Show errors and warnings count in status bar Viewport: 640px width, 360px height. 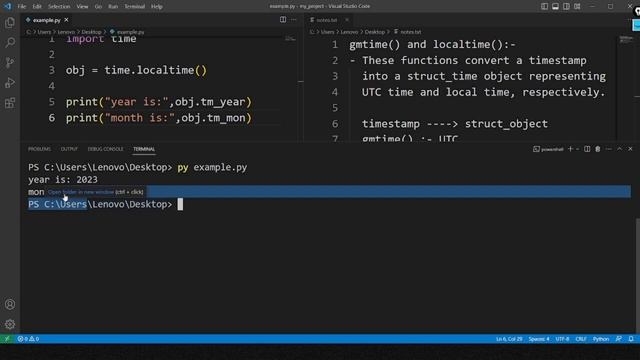click(x=28, y=339)
